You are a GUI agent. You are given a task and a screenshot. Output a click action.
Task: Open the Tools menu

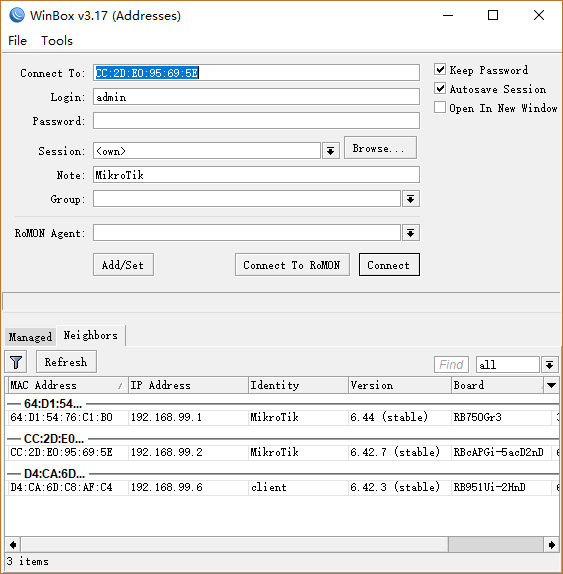click(x=57, y=41)
